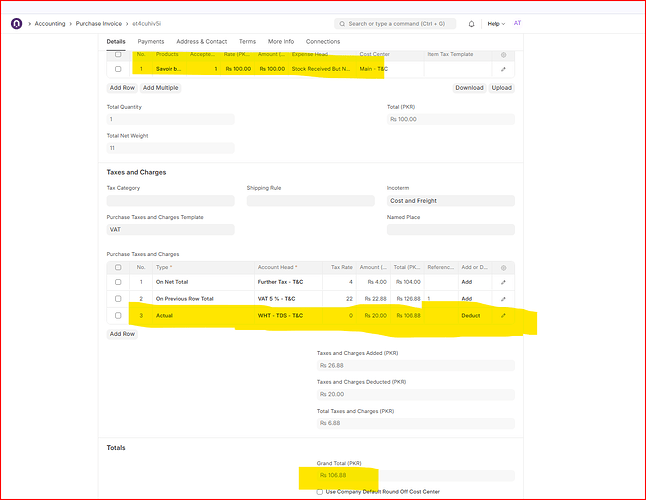Select all rows in Purchase Taxes table
Screen dimensions: 646x500
coord(118,268)
